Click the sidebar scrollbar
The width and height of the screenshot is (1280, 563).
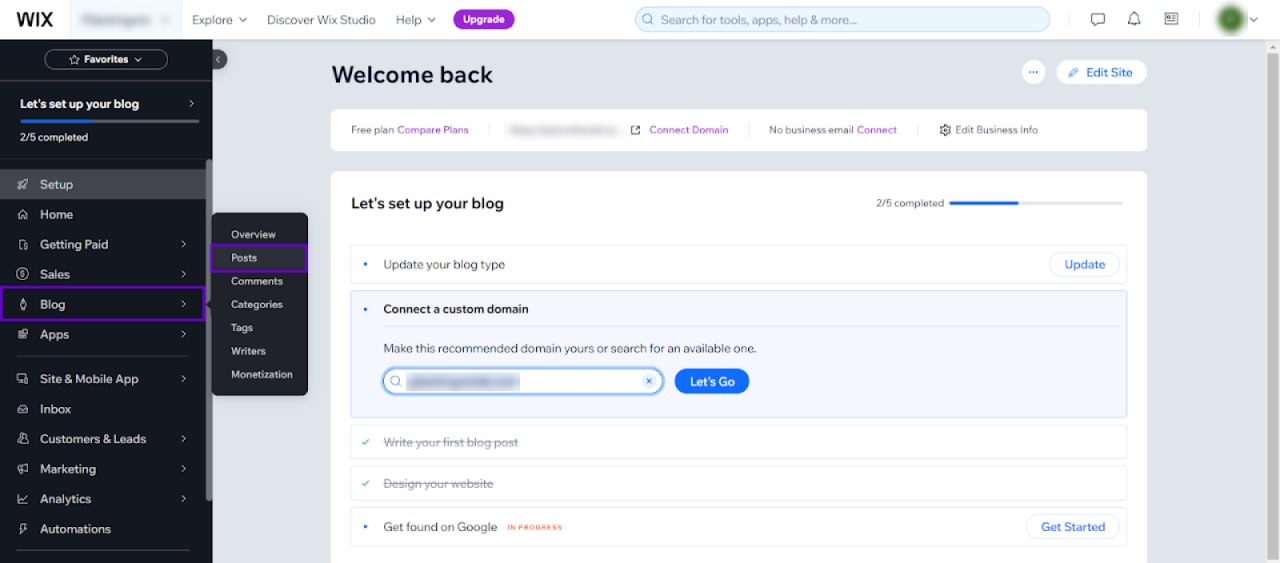(x=209, y=330)
